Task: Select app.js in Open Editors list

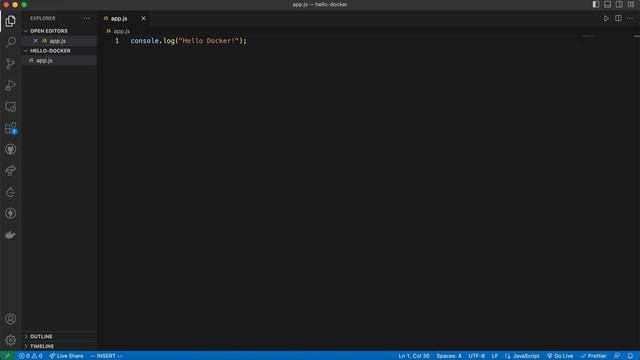Action: [58, 41]
